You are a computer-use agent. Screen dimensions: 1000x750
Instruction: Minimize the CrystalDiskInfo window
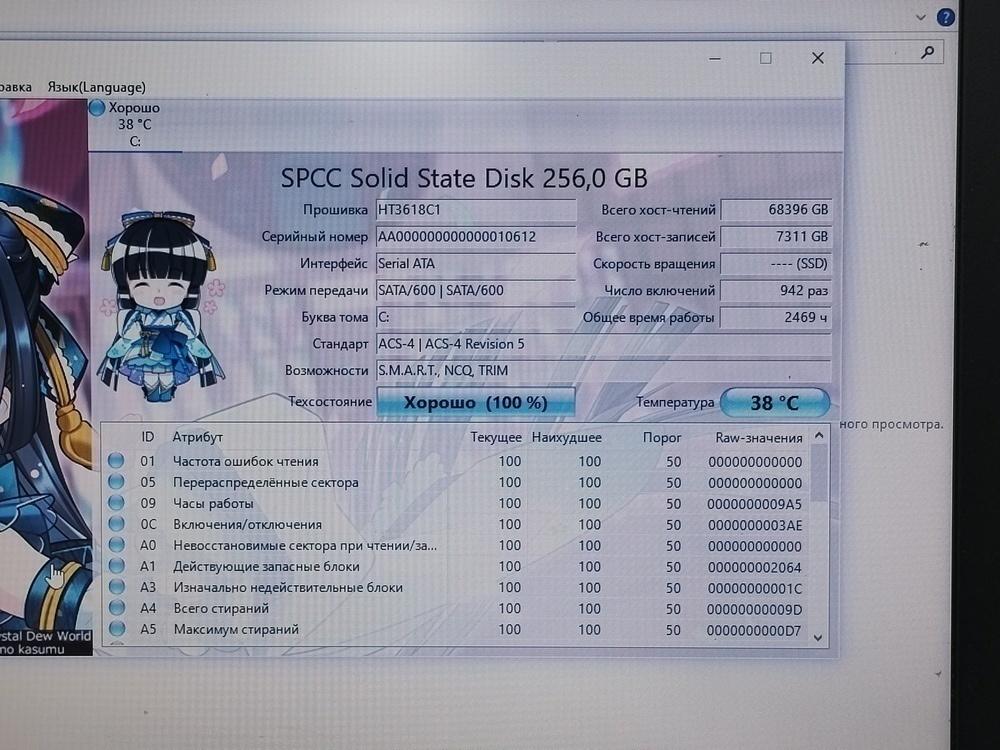coord(715,58)
